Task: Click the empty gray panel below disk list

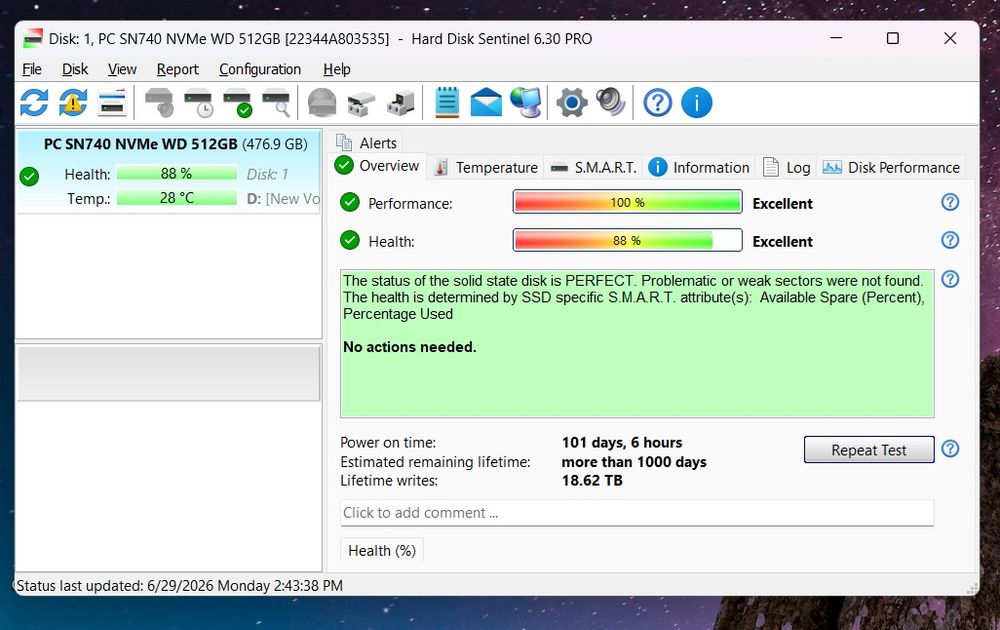Action: pos(168,373)
